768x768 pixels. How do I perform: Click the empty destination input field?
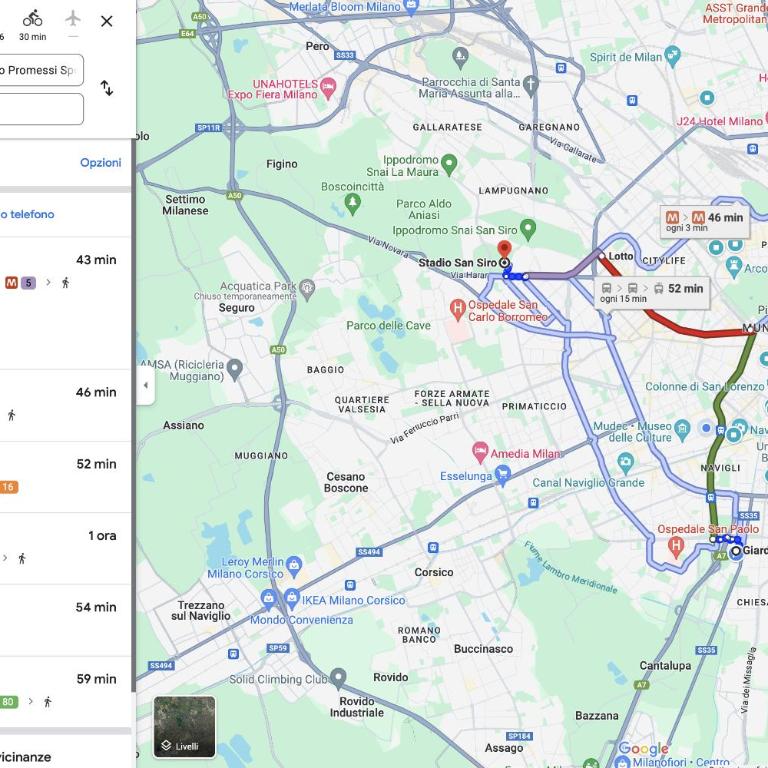[x=41, y=109]
